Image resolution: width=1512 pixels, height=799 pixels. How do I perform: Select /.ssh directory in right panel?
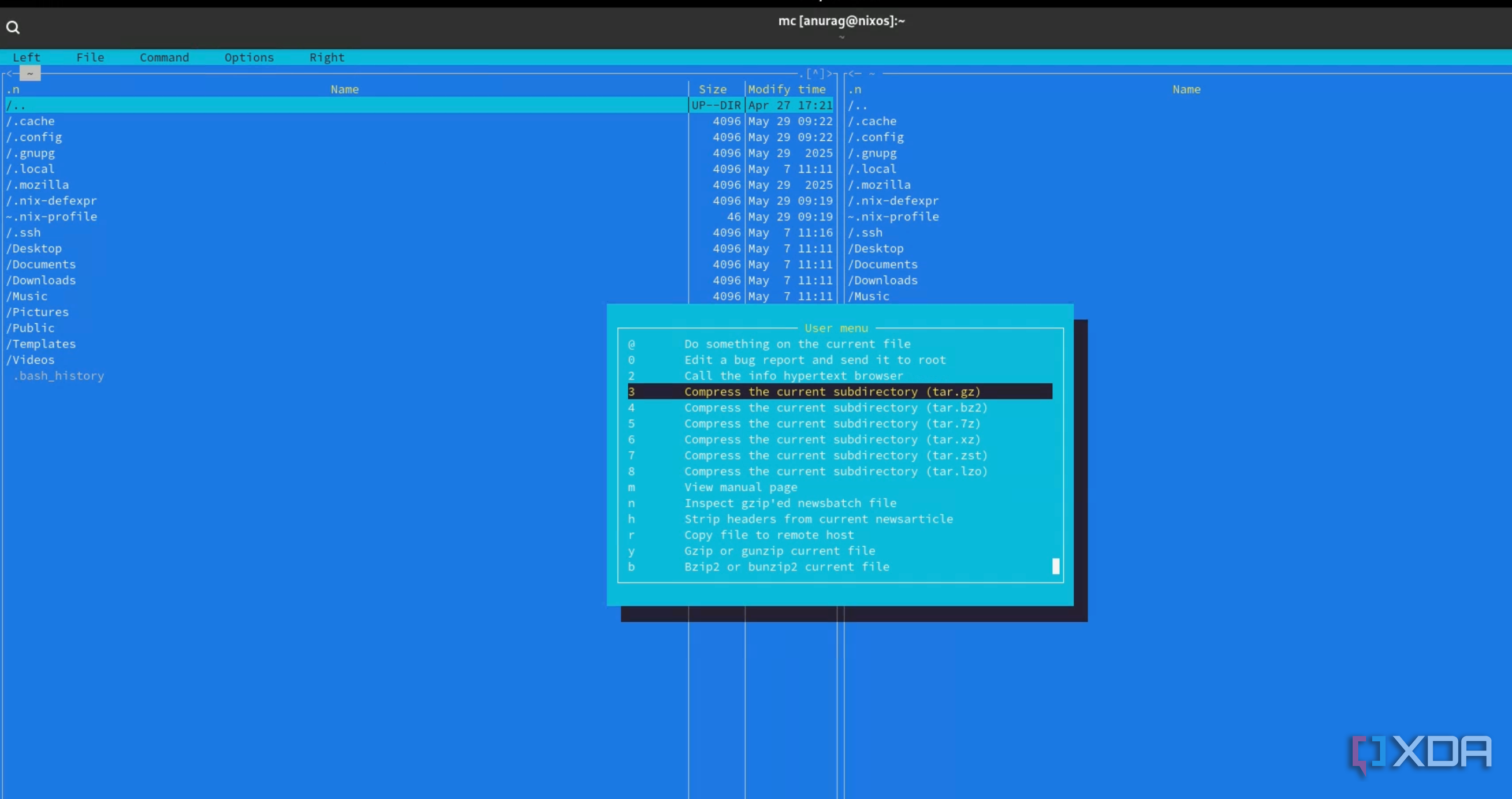pos(865,232)
